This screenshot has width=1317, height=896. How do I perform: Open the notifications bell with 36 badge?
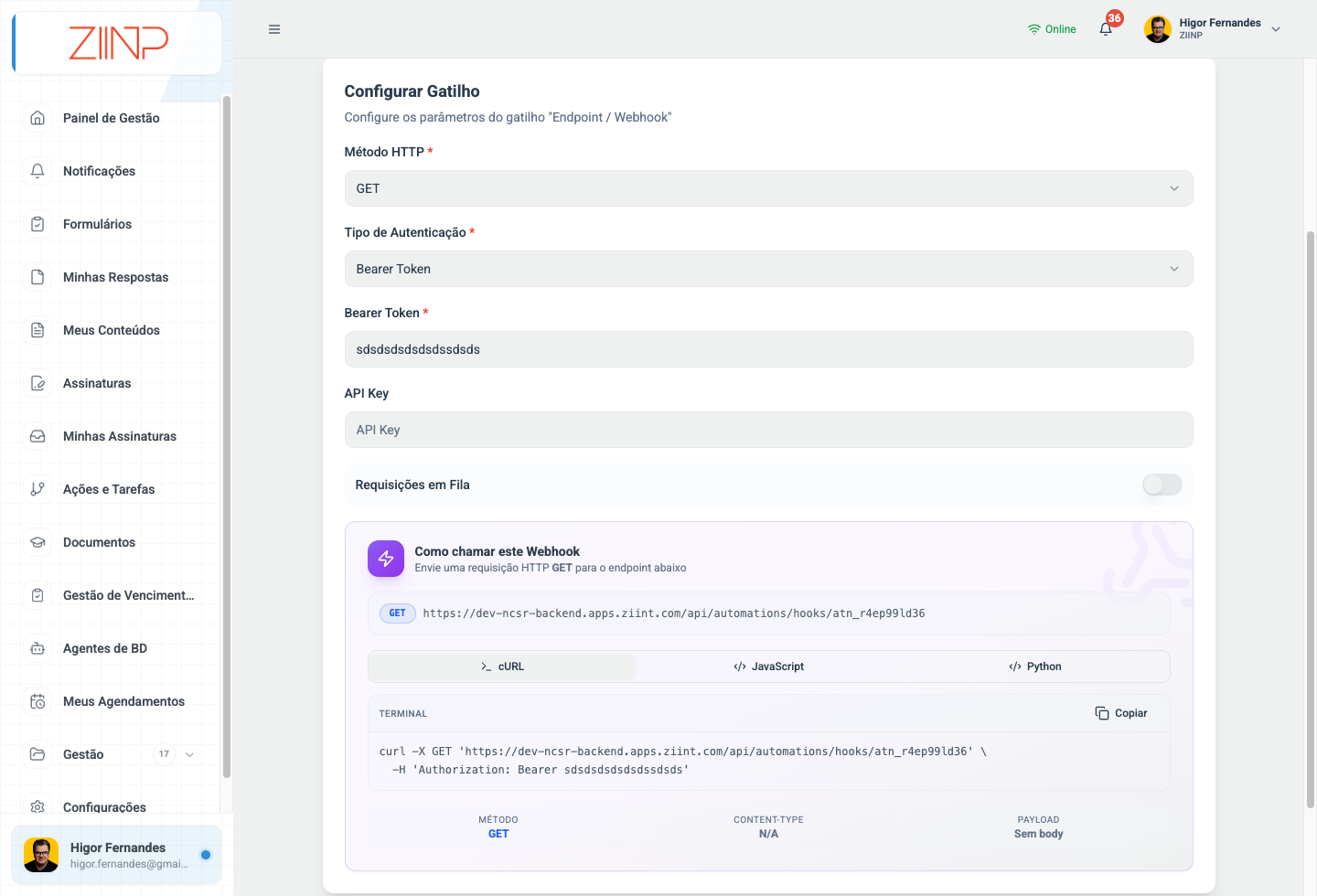tap(1106, 28)
